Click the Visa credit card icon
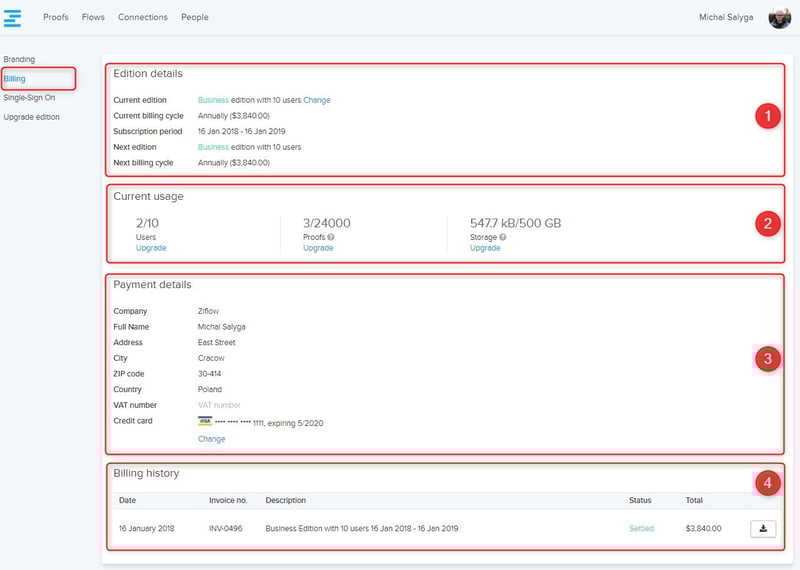Screen dimensions: 800x570 205,422
